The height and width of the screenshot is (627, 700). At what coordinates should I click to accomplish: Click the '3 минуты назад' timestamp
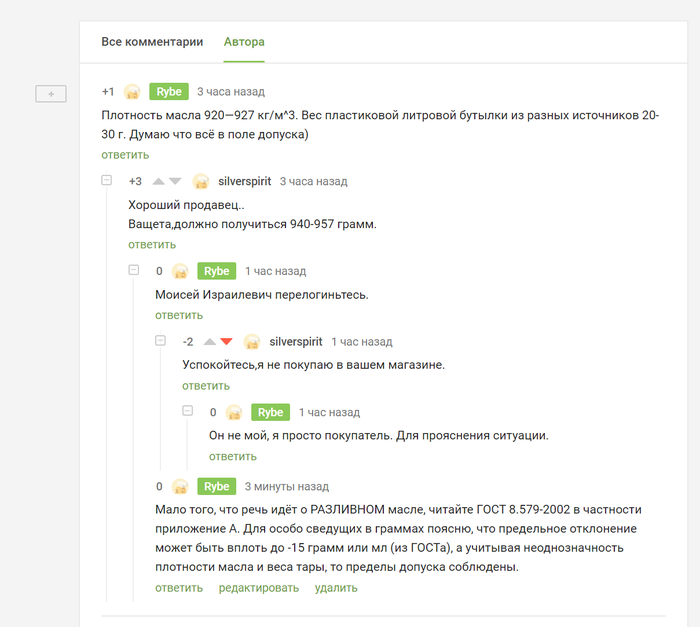point(287,487)
